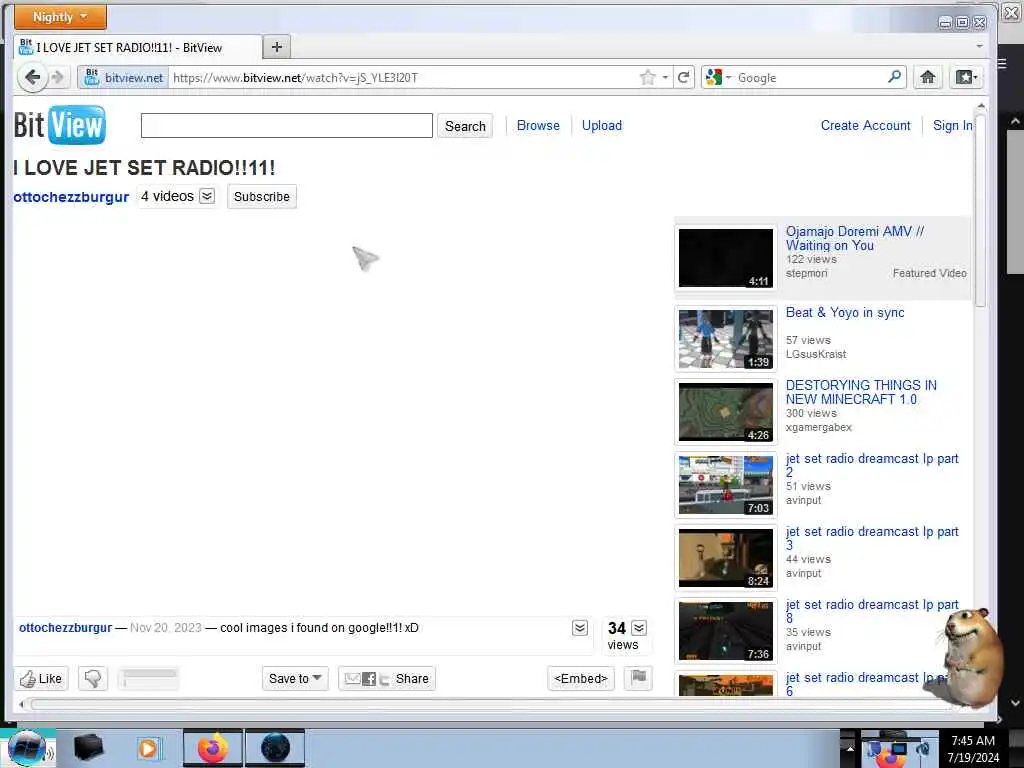Screen dimensions: 1024x768
Task: Click the BitView search input field
Action: click(287, 125)
